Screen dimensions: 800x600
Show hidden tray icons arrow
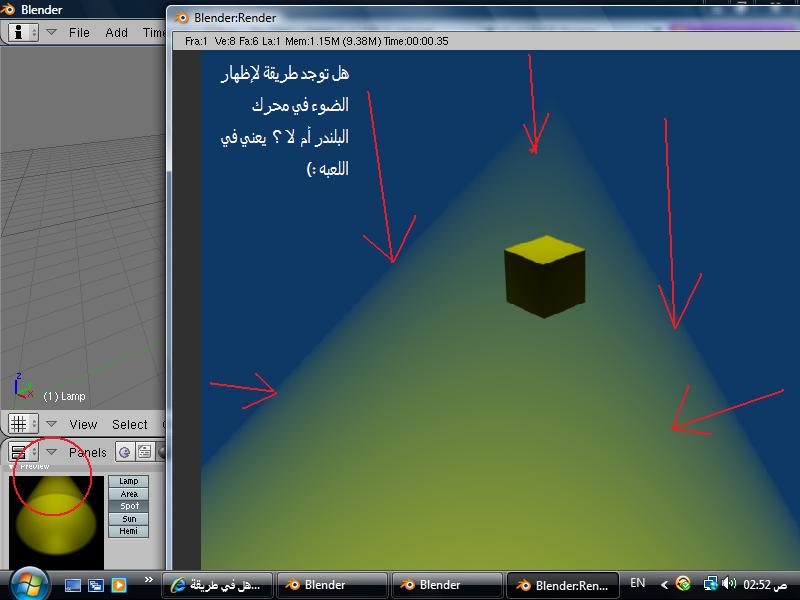pos(664,585)
